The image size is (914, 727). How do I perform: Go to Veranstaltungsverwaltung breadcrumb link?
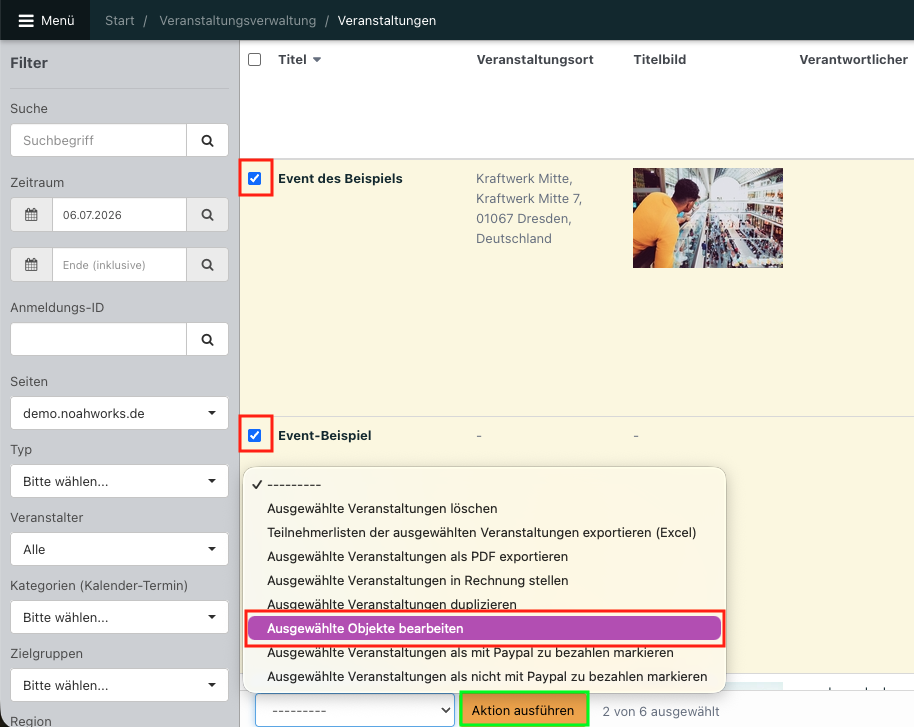pos(238,20)
